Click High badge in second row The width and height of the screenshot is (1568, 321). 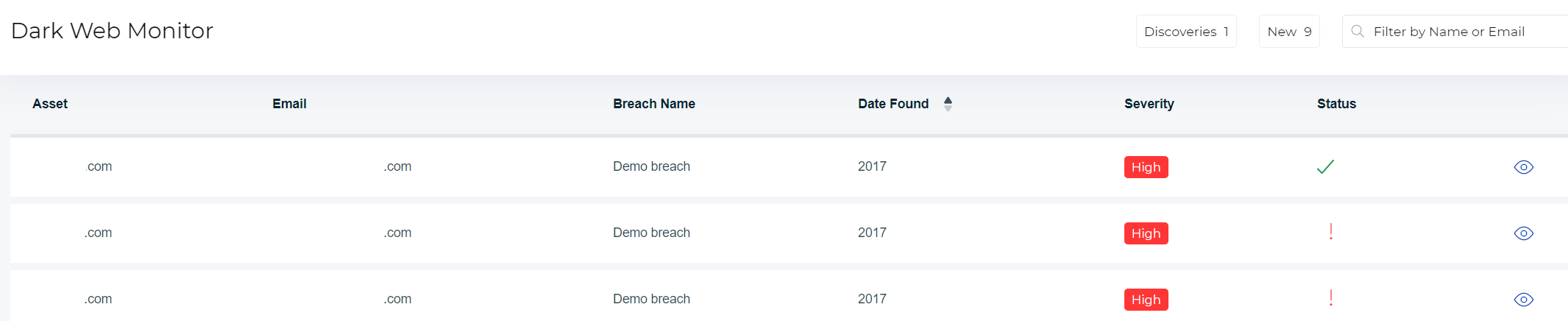click(x=1146, y=233)
